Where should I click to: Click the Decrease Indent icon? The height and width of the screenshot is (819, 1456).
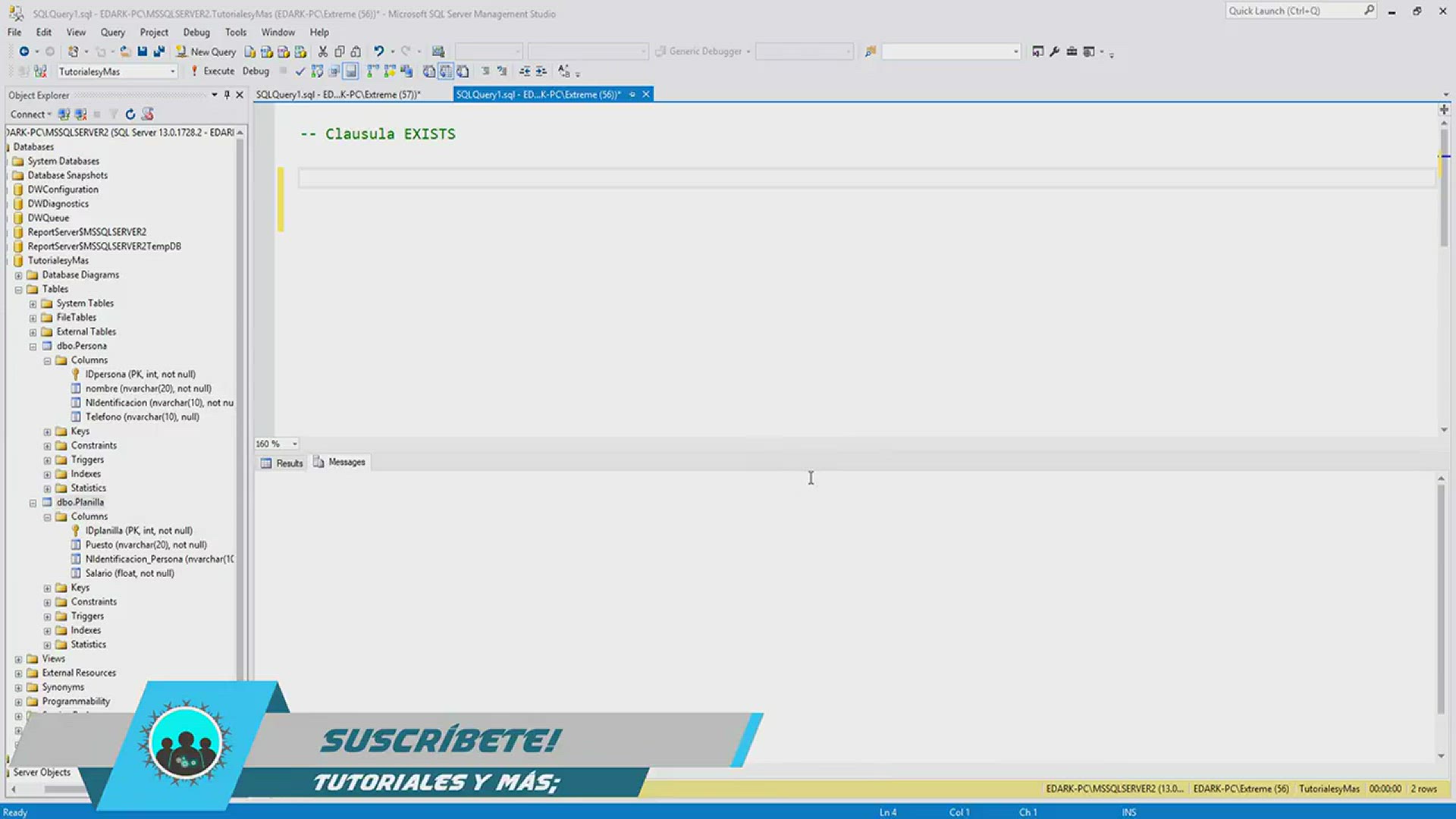(x=525, y=71)
